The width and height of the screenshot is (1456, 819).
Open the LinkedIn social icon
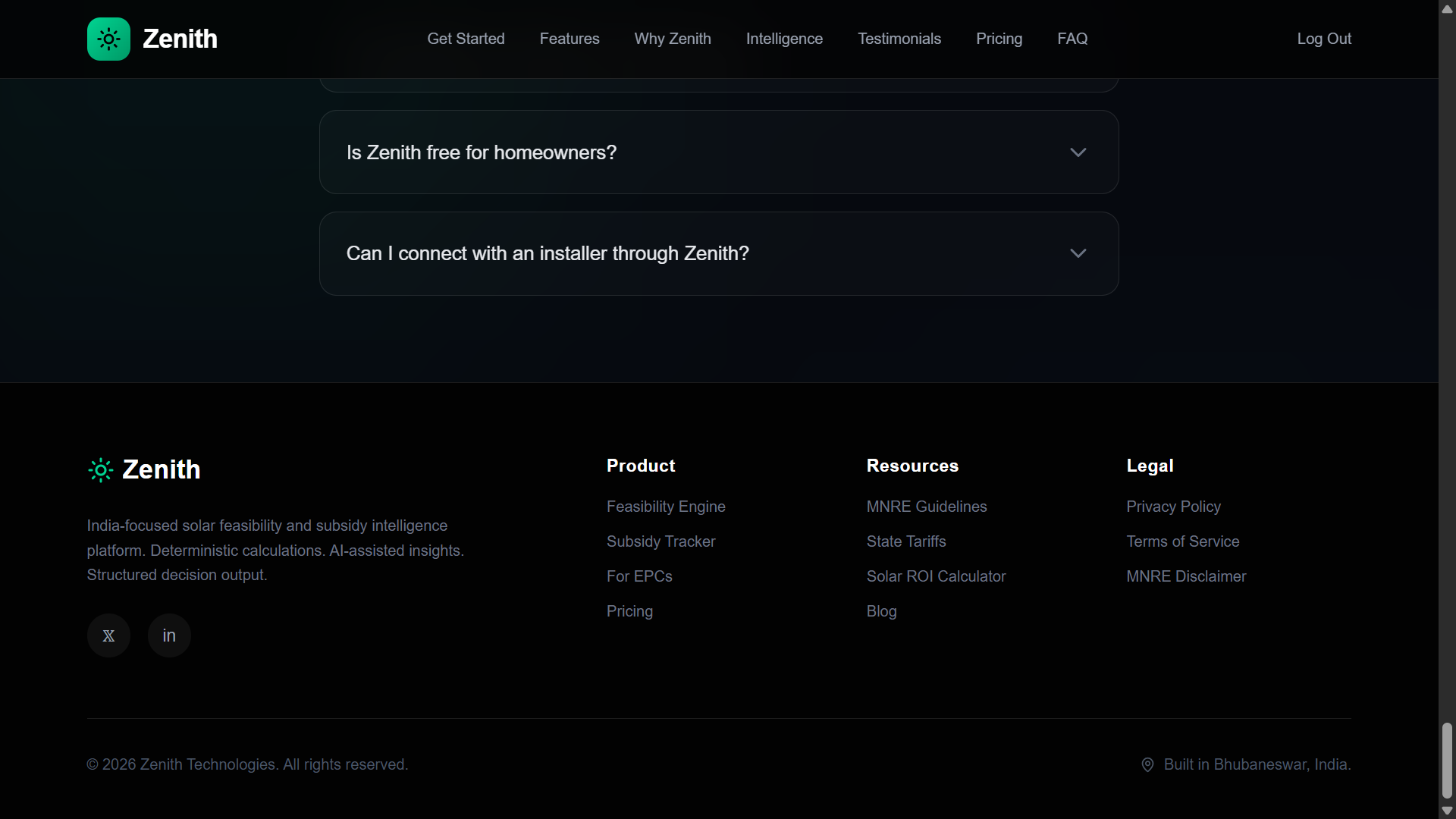[x=169, y=635]
